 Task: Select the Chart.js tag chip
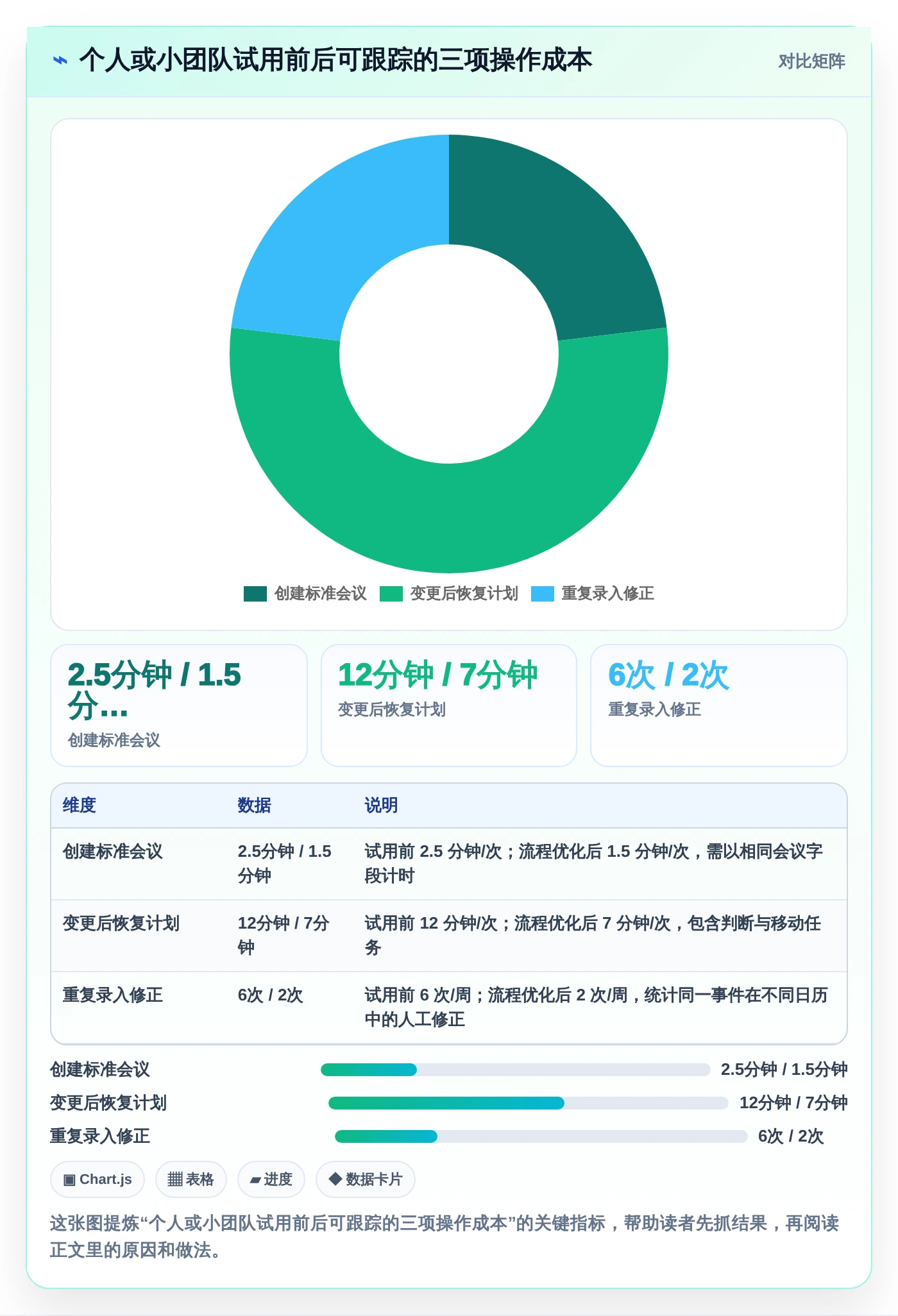(x=97, y=1179)
